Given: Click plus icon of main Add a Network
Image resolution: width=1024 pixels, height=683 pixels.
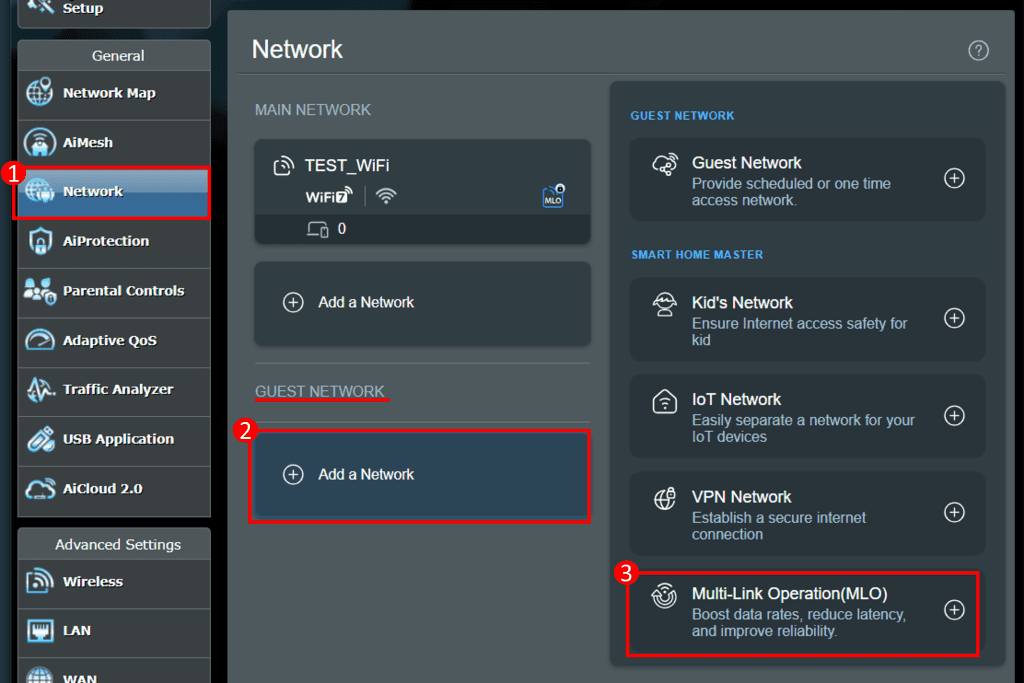Looking at the screenshot, I should pos(293,302).
